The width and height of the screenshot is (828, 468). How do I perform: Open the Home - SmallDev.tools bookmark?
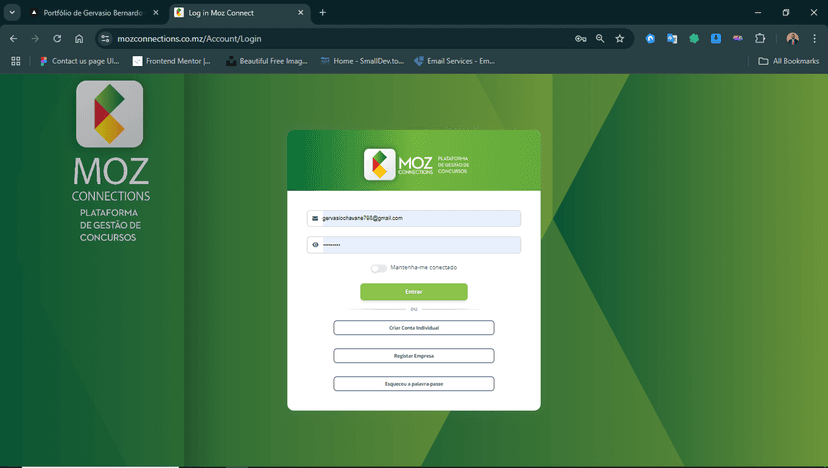362,61
